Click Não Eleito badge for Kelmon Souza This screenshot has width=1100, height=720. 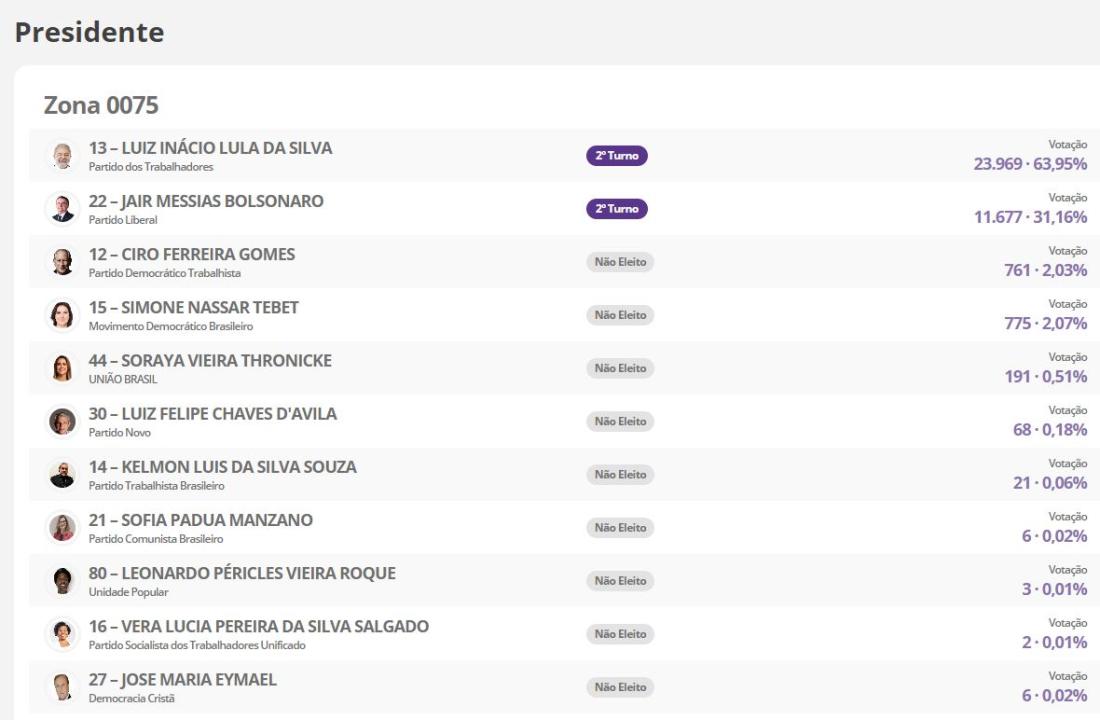click(x=620, y=475)
